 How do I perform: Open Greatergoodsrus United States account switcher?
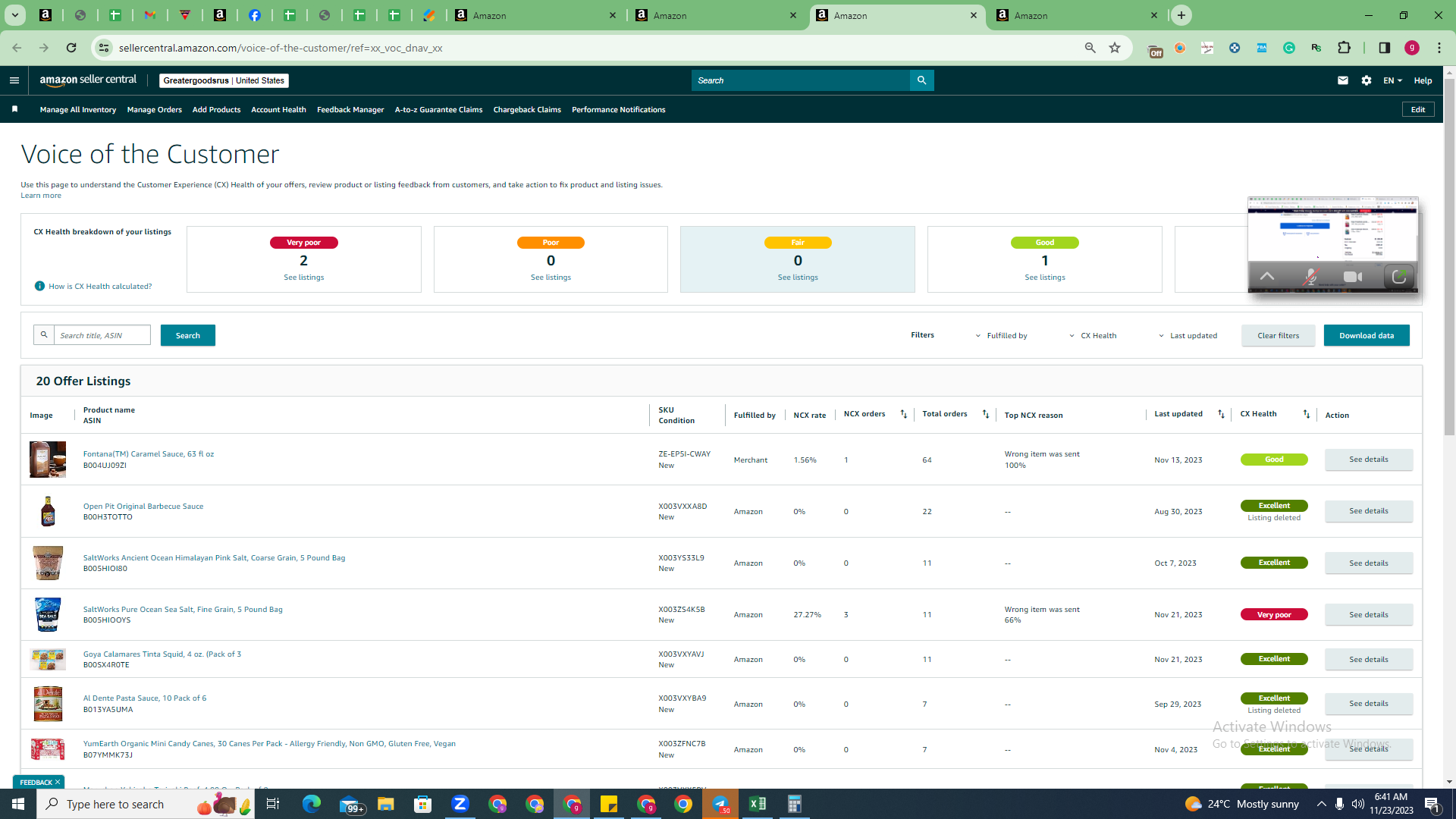coord(224,80)
